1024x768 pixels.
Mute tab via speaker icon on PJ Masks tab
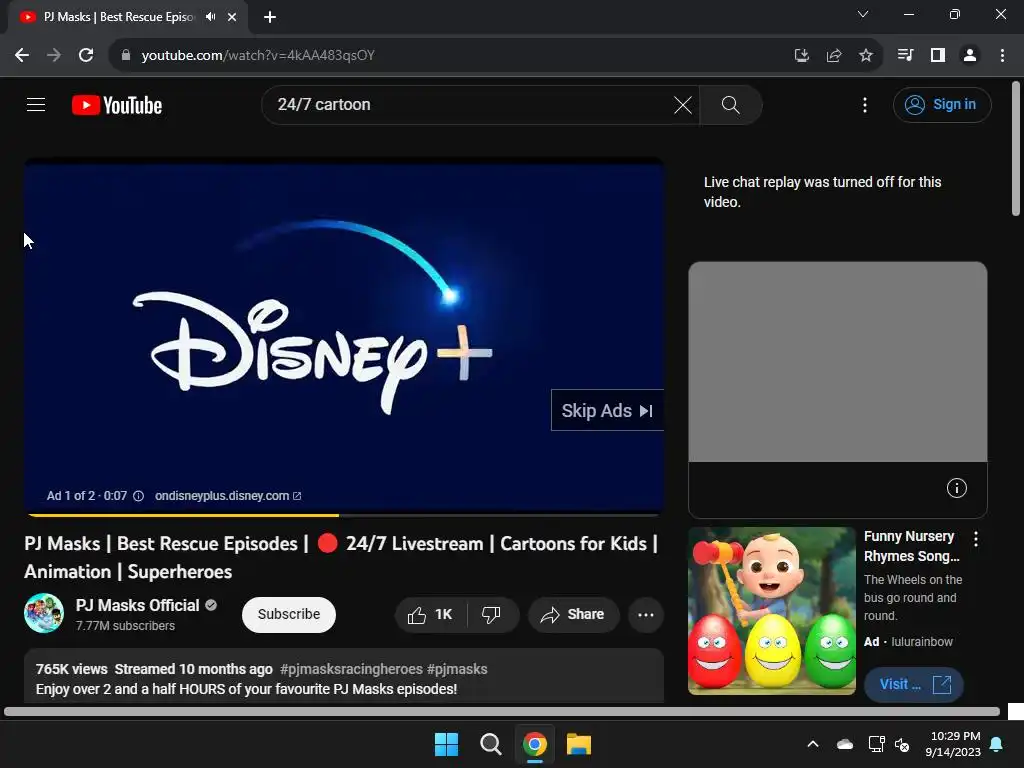click(x=210, y=17)
